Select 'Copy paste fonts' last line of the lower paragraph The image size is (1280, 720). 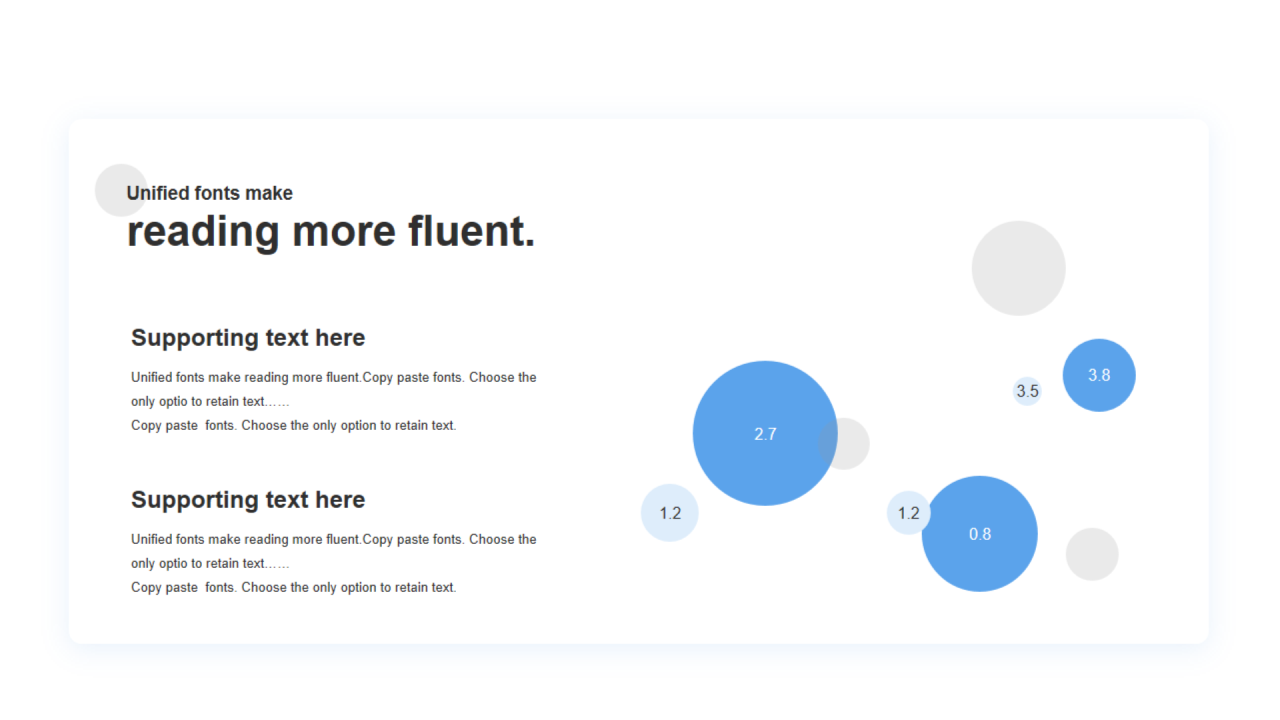(x=294, y=588)
